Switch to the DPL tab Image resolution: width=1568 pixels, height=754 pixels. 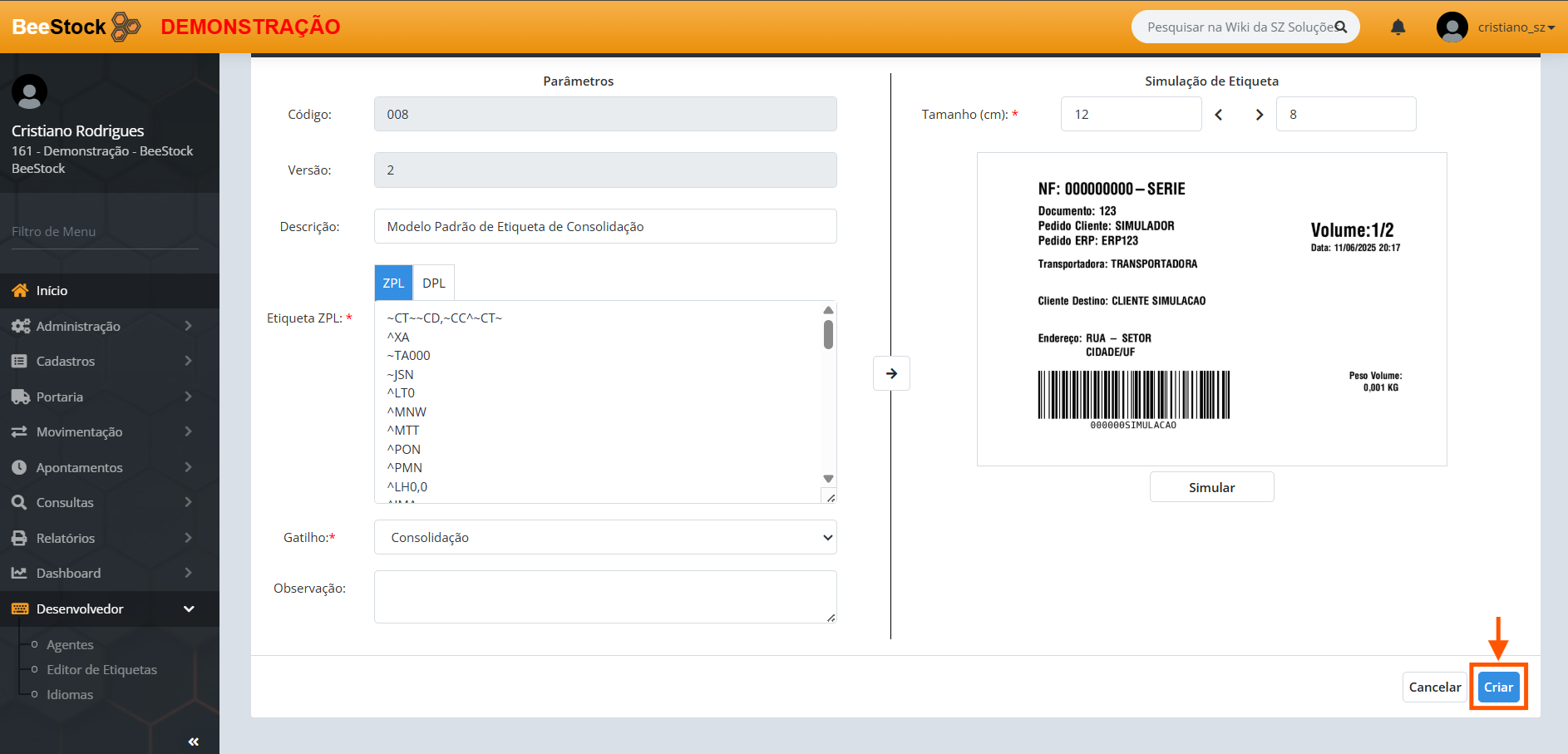point(433,283)
